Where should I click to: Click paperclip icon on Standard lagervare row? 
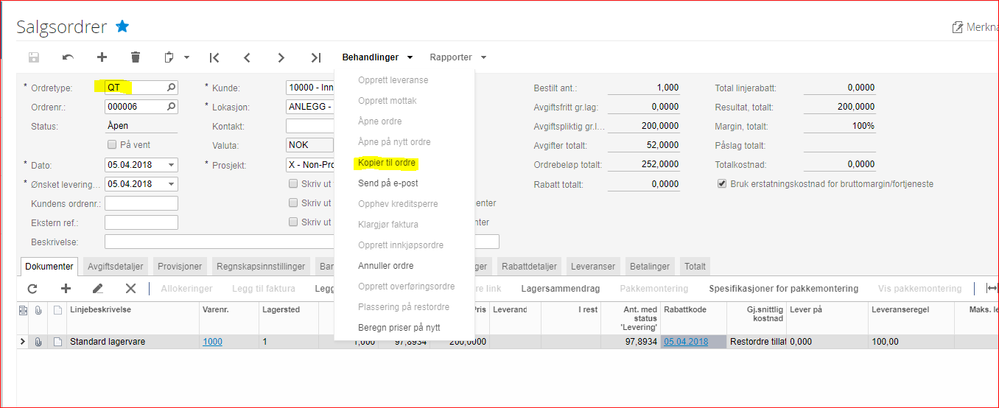(x=38, y=342)
